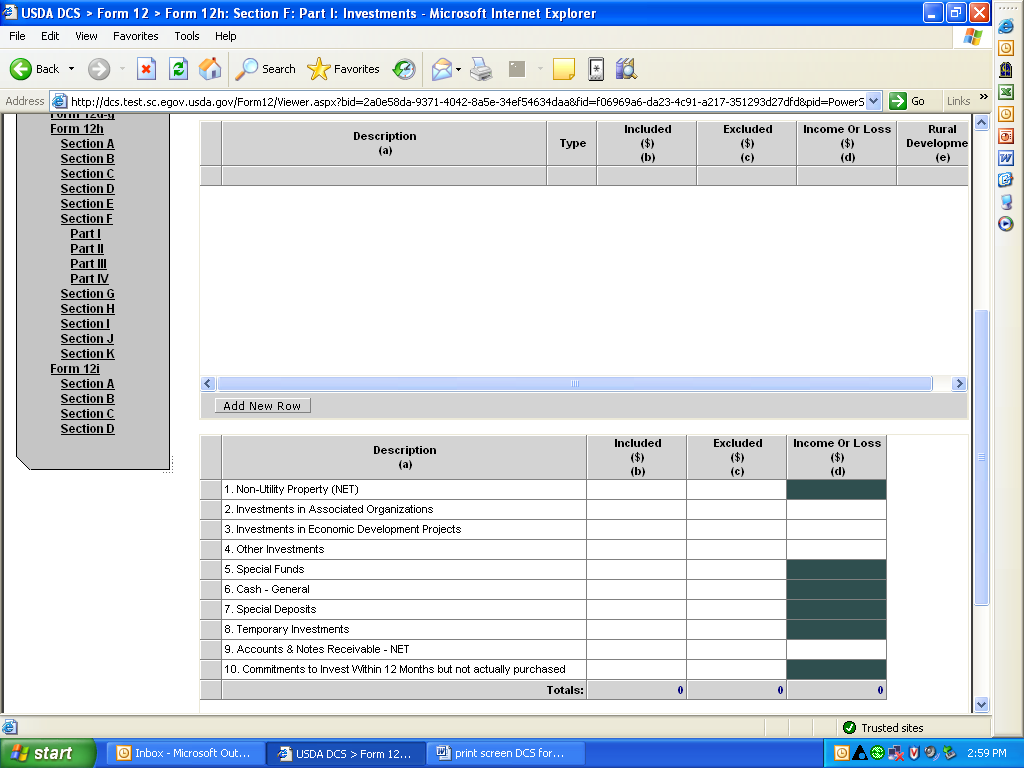1024x768 pixels.
Task: Open the address bar URL dropdown
Action: pyautogui.click(x=873, y=101)
